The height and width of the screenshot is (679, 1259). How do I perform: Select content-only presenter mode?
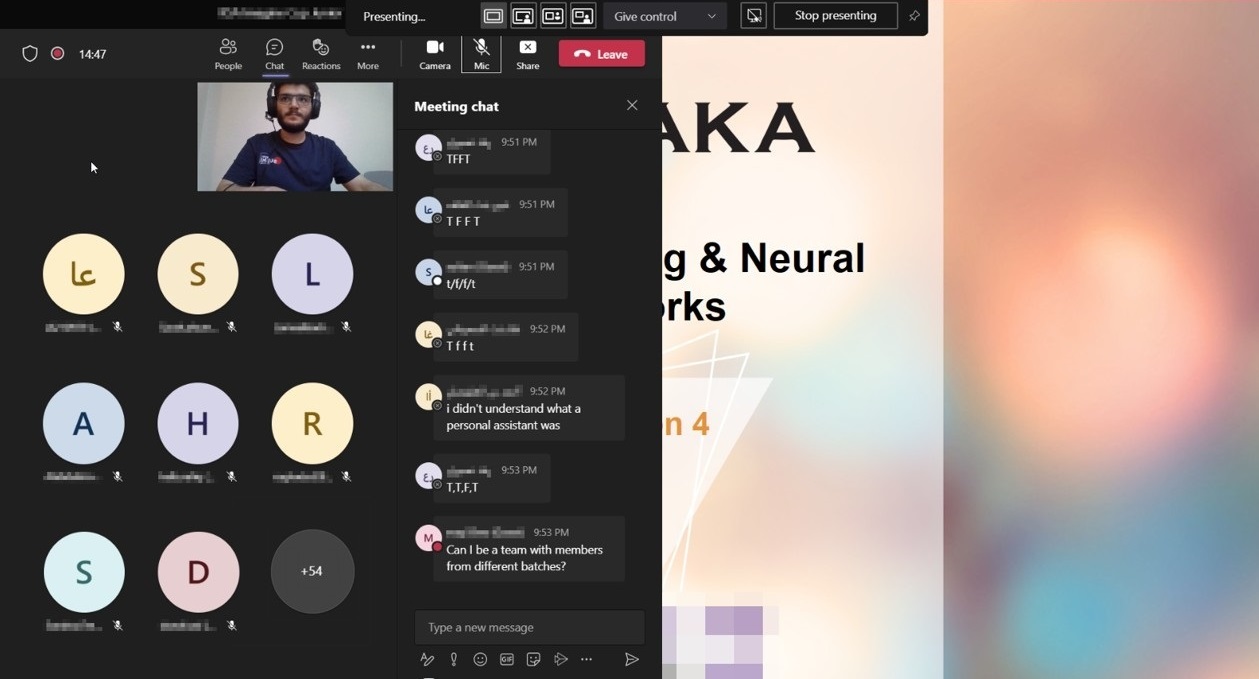(x=493, y=16)
